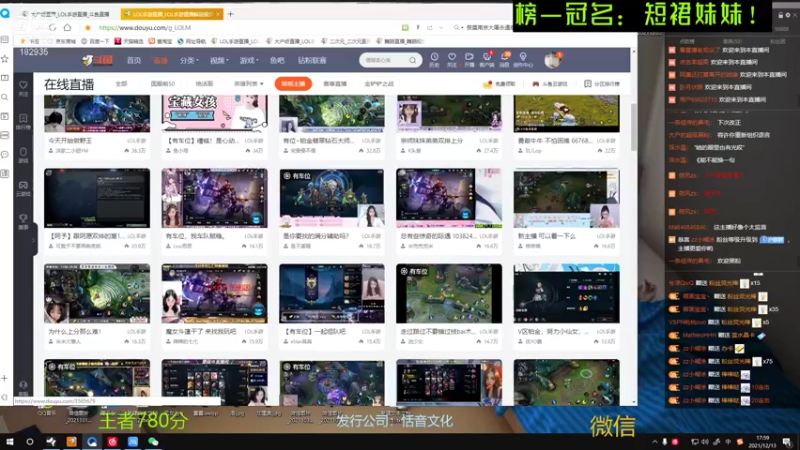Click the page vertical scrollbar
The width and height of the screenshot is (800, 450).
click(x=634, y=127)
